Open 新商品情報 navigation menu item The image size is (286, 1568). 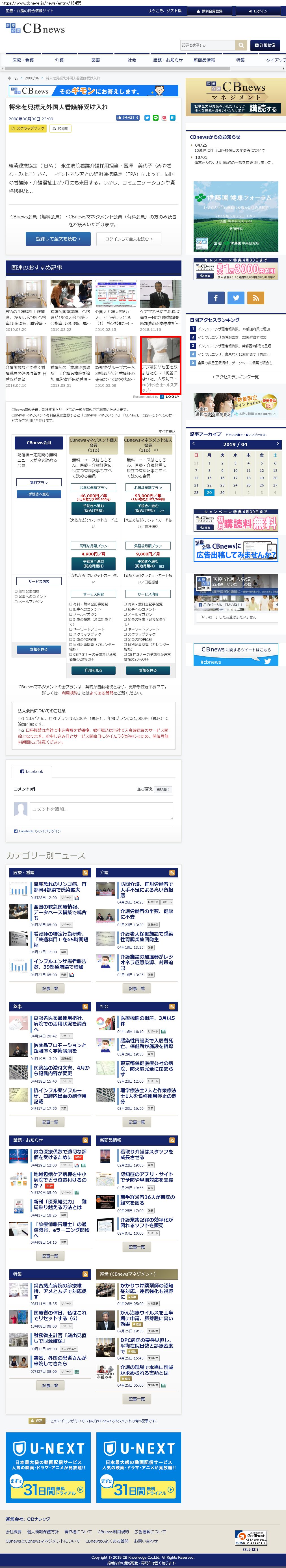click(x=204, y=60)
